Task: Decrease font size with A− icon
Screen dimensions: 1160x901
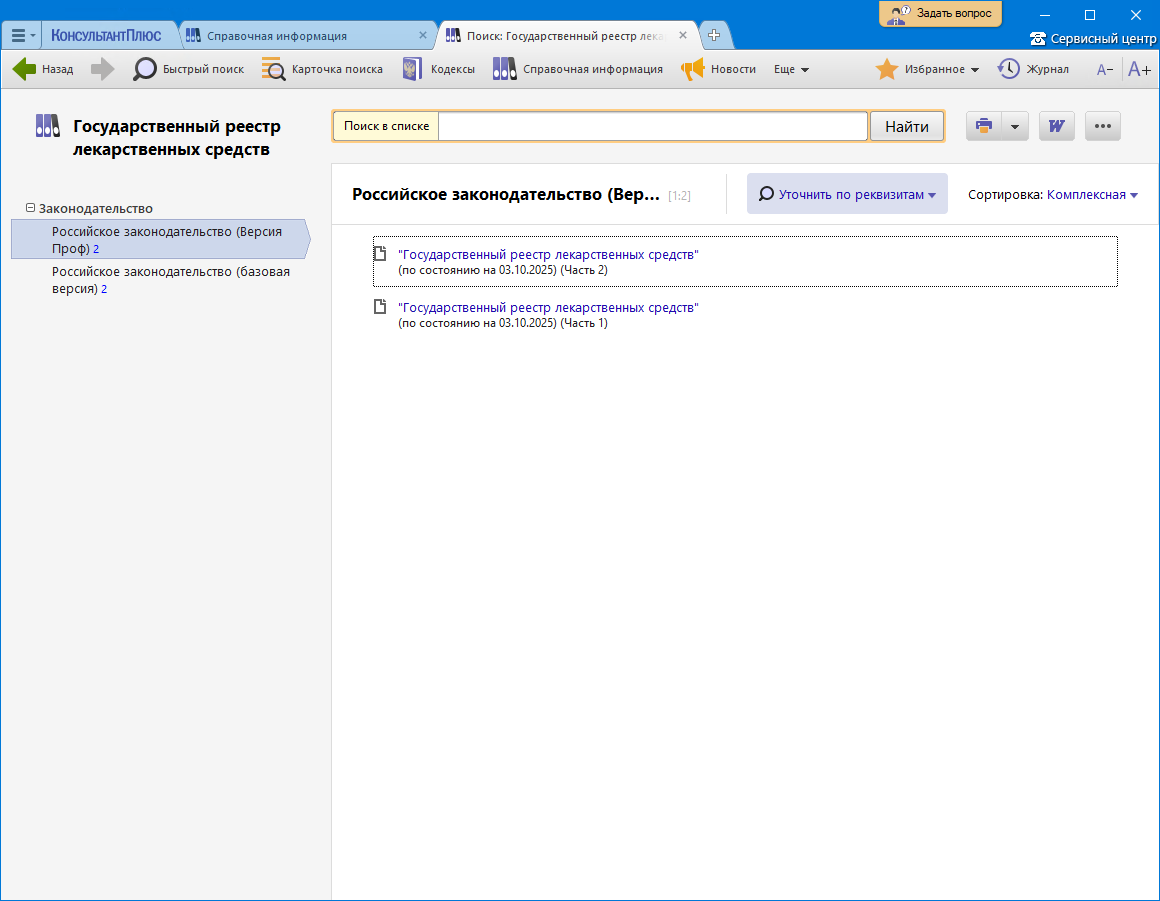Action: pos(1105,69)
